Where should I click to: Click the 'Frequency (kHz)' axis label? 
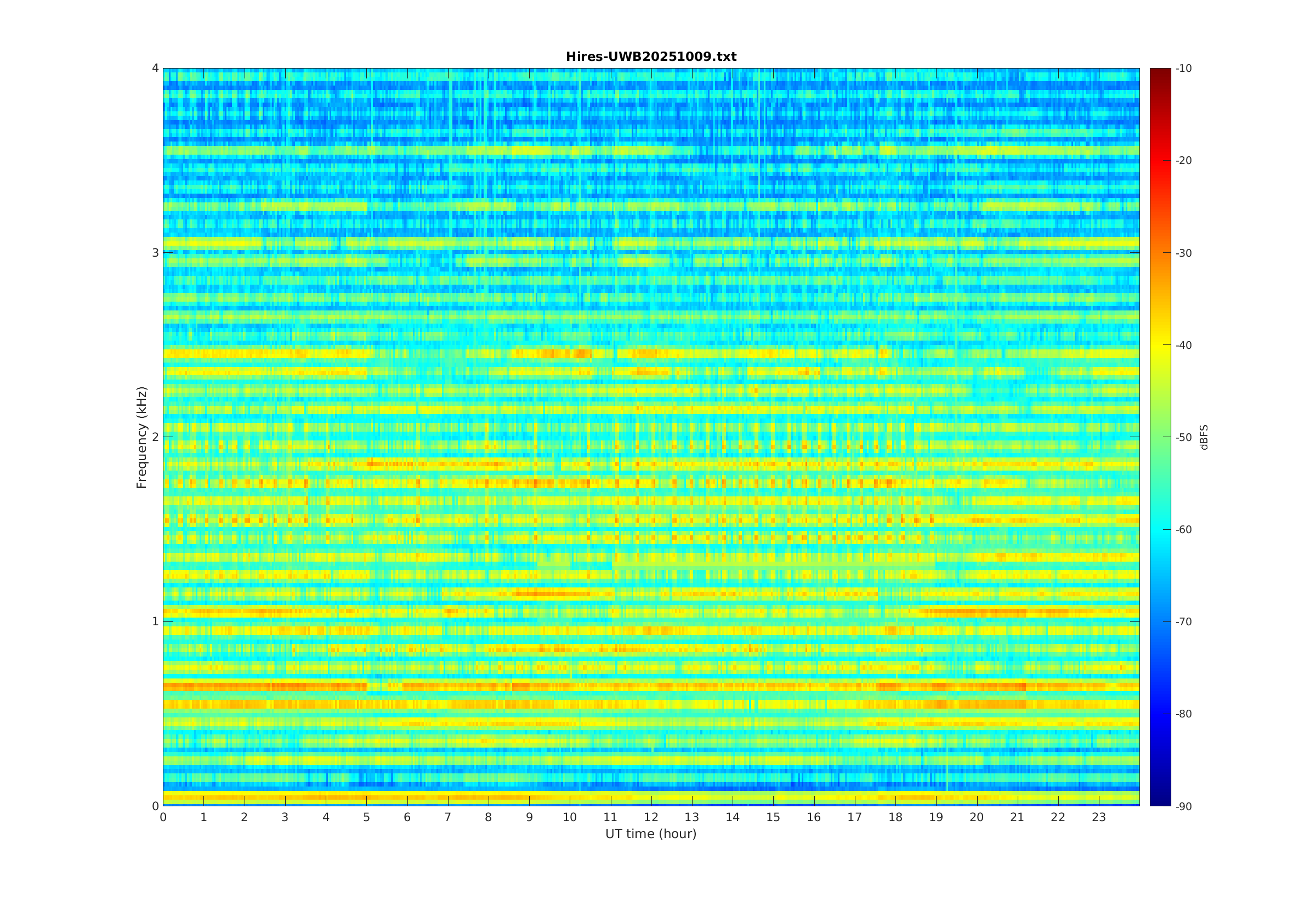pos(141,437)
